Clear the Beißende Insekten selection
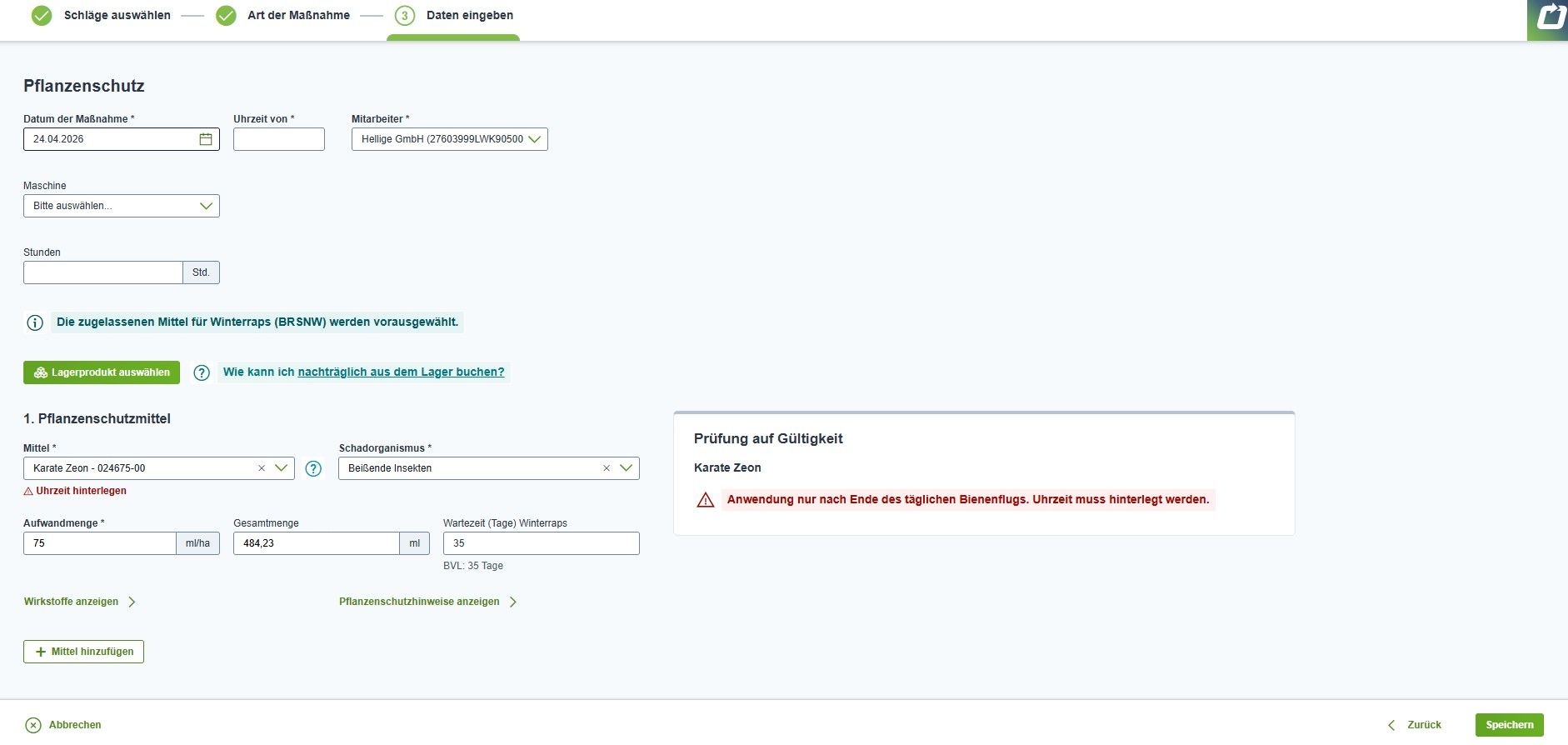The width and height of the screenshot is (1568, 745). tap(607, 468)
